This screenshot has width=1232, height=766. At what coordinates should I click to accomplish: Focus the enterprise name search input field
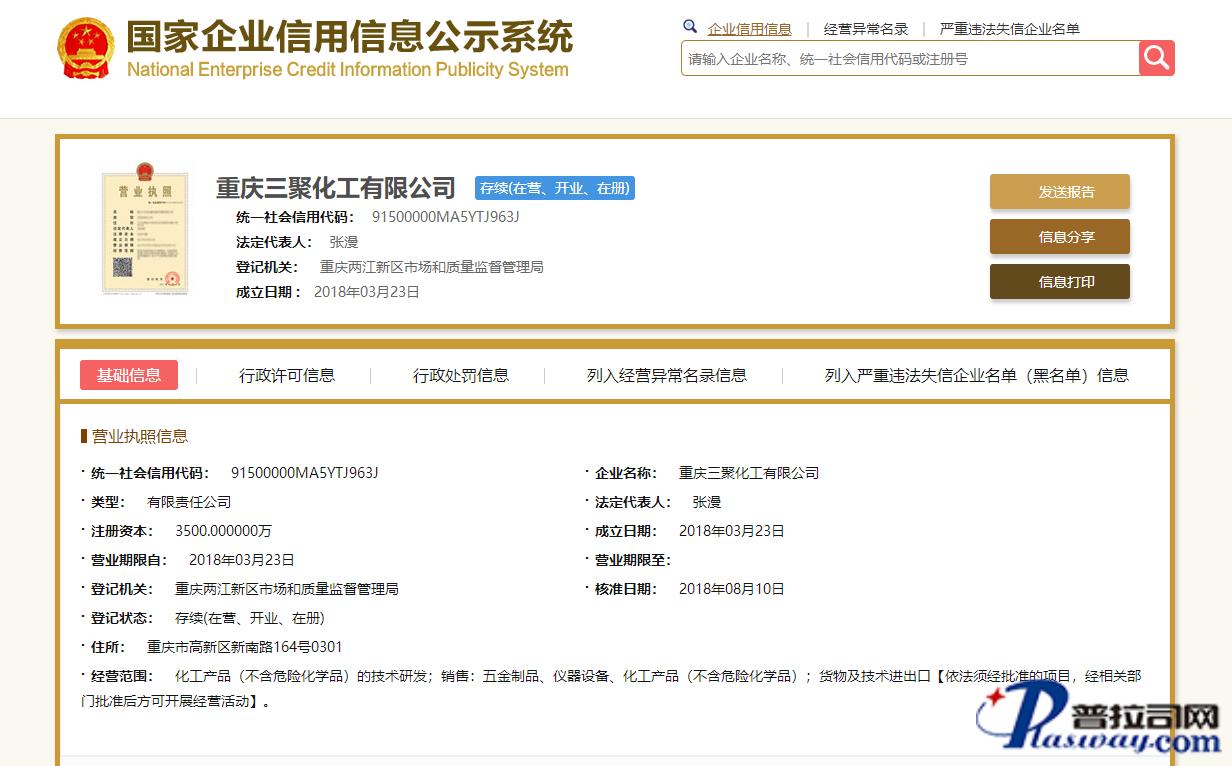click(910, 59)
